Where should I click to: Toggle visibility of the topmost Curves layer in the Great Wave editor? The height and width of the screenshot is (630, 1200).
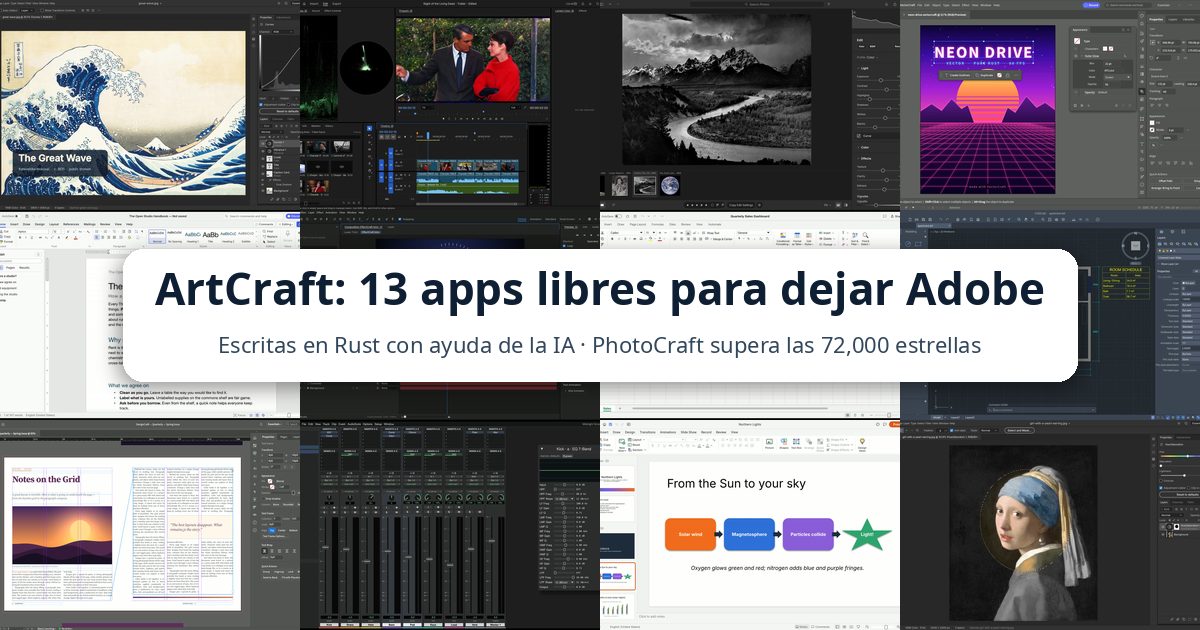tap(263, 143)
